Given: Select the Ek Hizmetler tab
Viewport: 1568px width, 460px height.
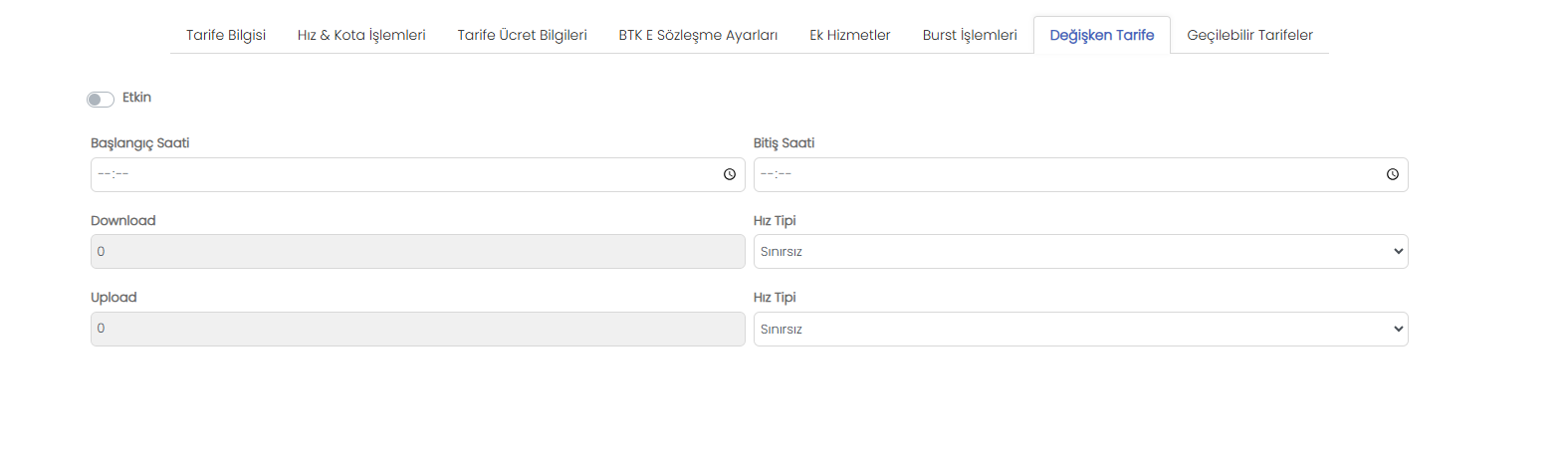Looking at the screenshot, I should 850,35.
